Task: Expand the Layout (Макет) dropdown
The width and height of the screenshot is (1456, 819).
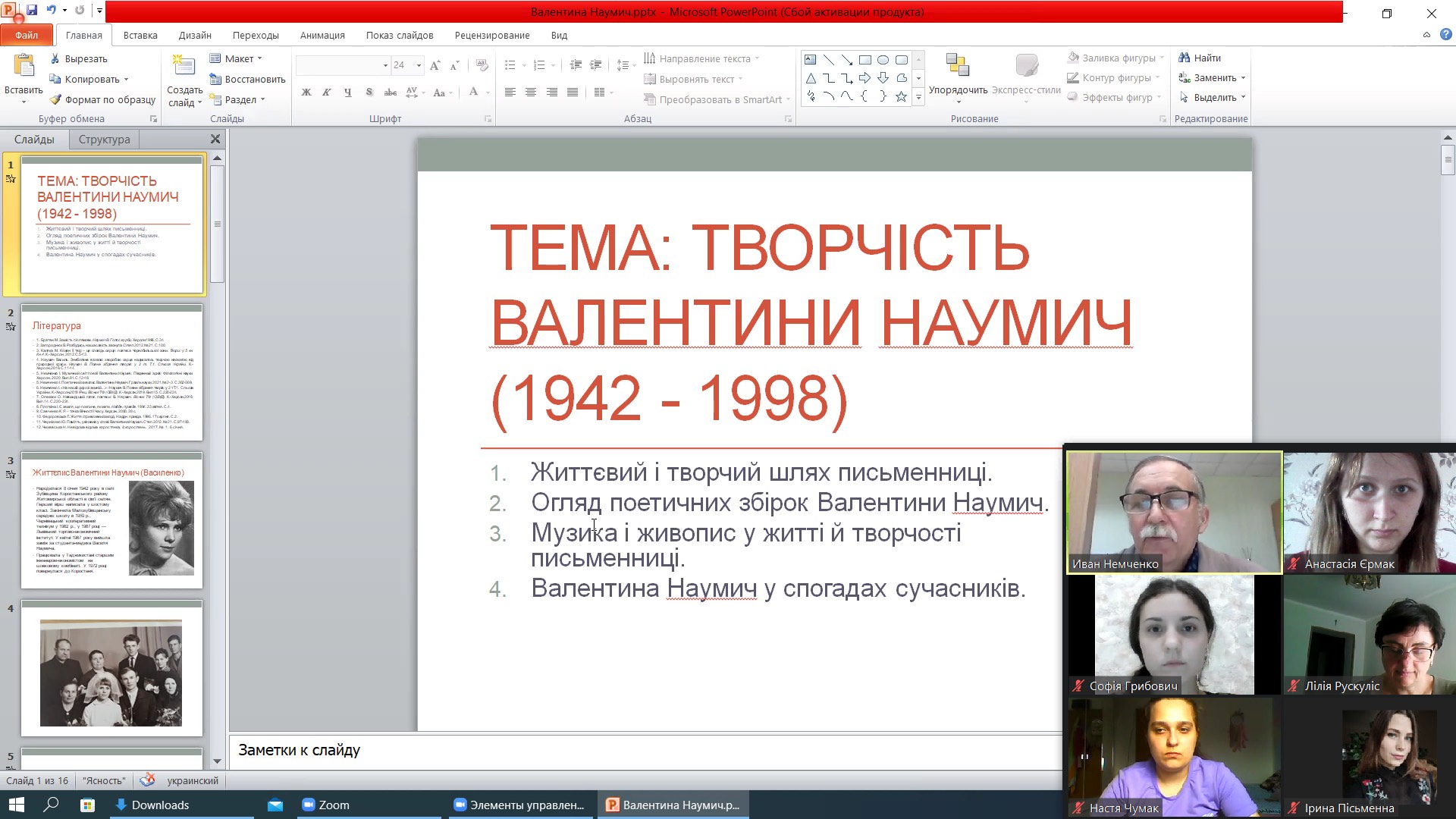Action: [x=259, y=58]
